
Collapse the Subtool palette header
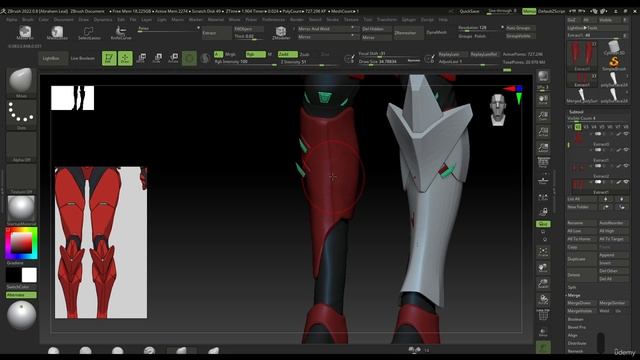[576, 112]
